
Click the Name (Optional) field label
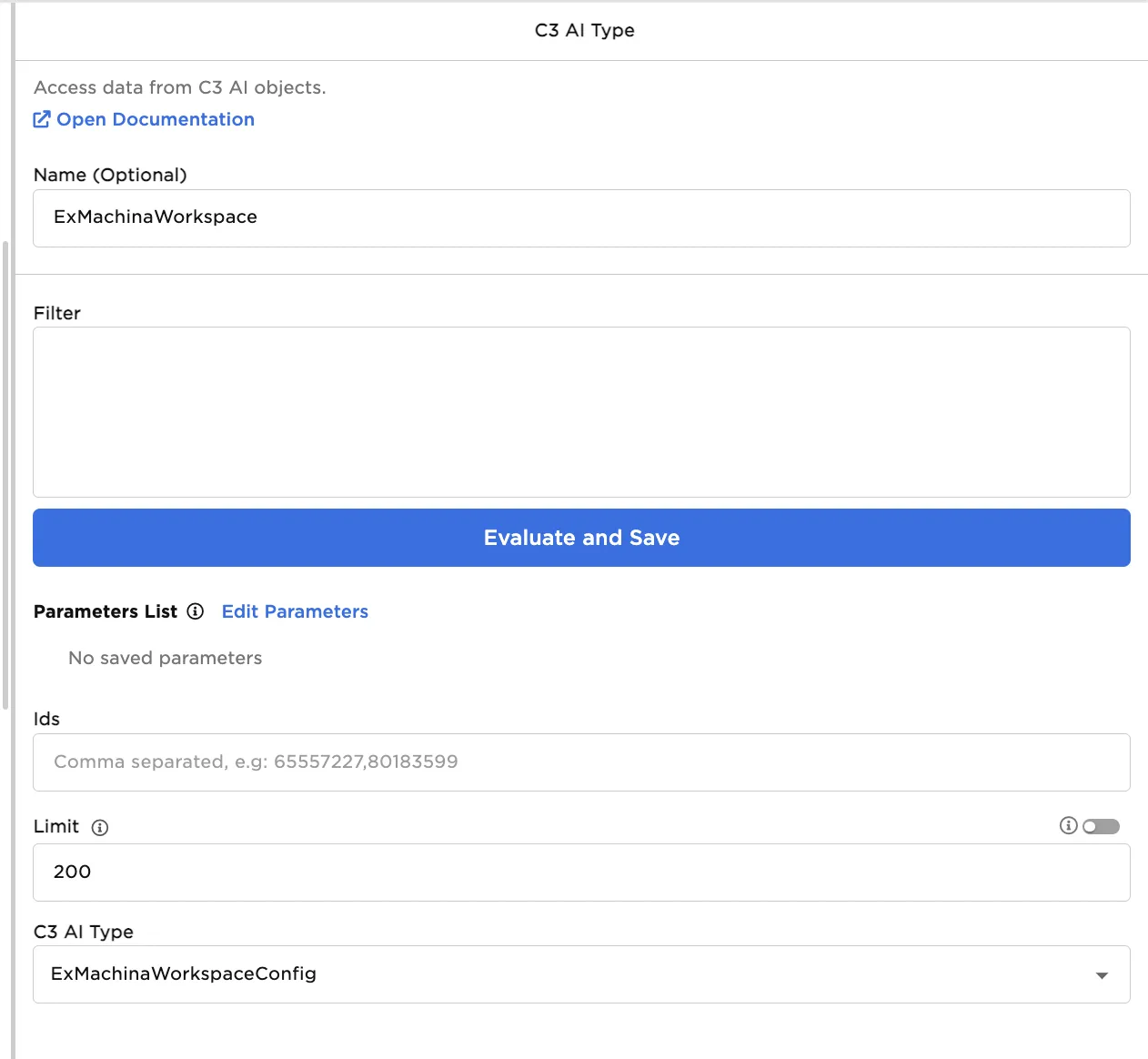(x=110, y=175)
